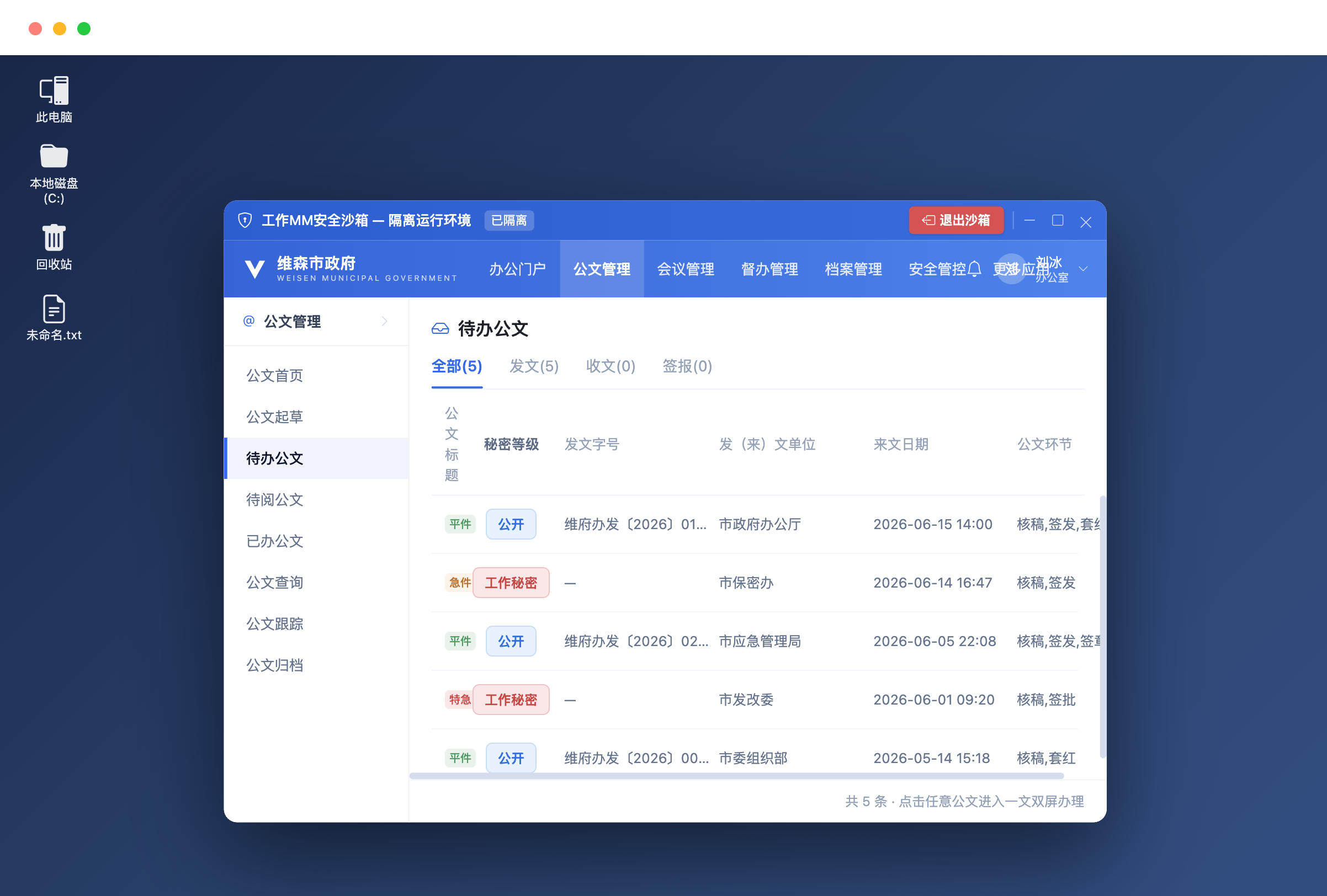Select the 发文(5) filter tab
Screen dimensions: 1327x896
[534, 366]
